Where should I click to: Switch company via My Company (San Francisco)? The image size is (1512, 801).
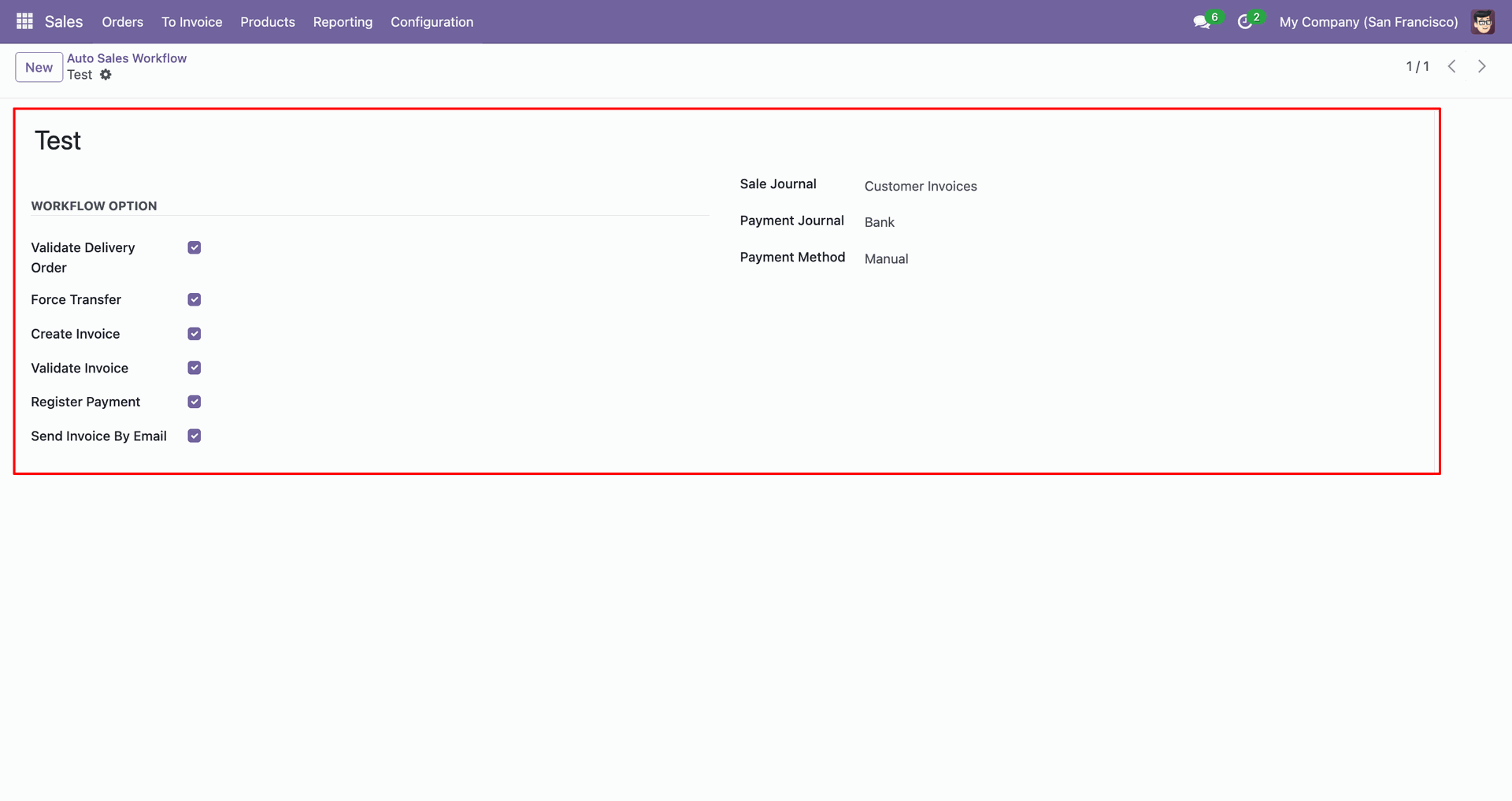tap(1369, 22)
